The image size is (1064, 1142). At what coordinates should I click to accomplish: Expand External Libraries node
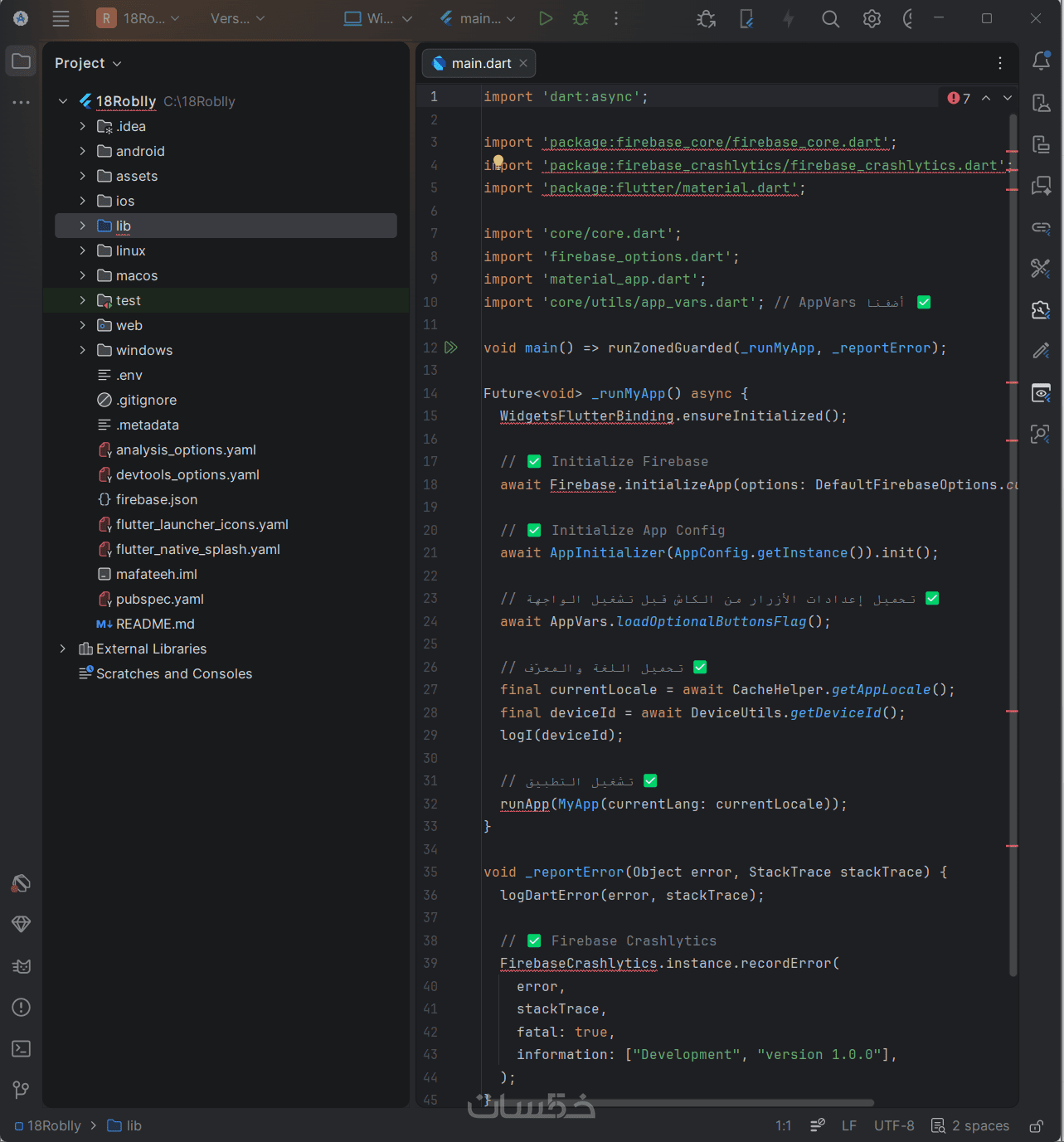click(63, 649)
